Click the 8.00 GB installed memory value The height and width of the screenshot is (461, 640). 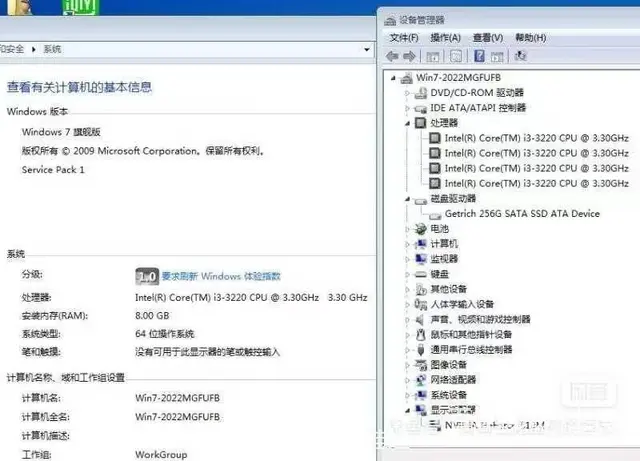(x=152, y=316)
